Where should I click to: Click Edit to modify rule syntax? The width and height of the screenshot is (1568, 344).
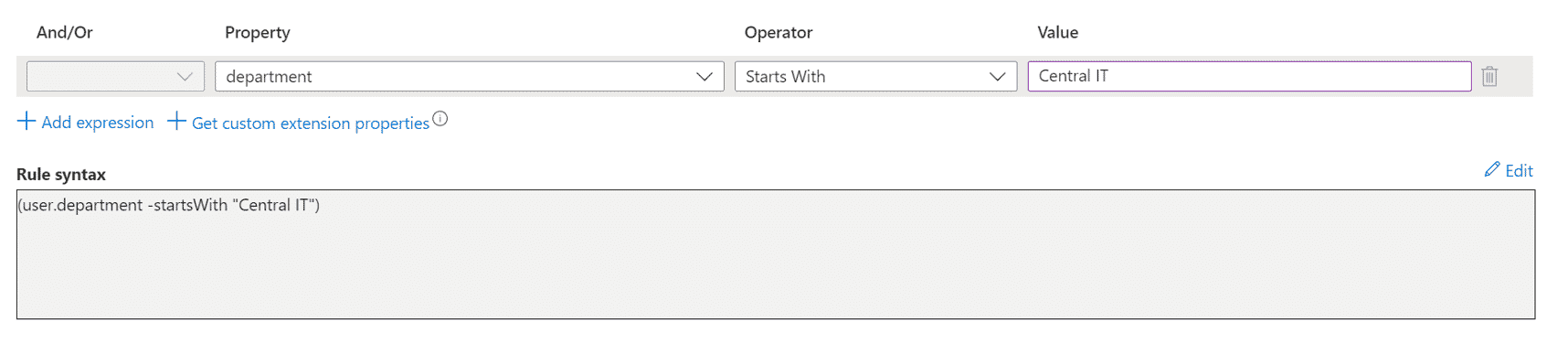tap(1519, 170)
